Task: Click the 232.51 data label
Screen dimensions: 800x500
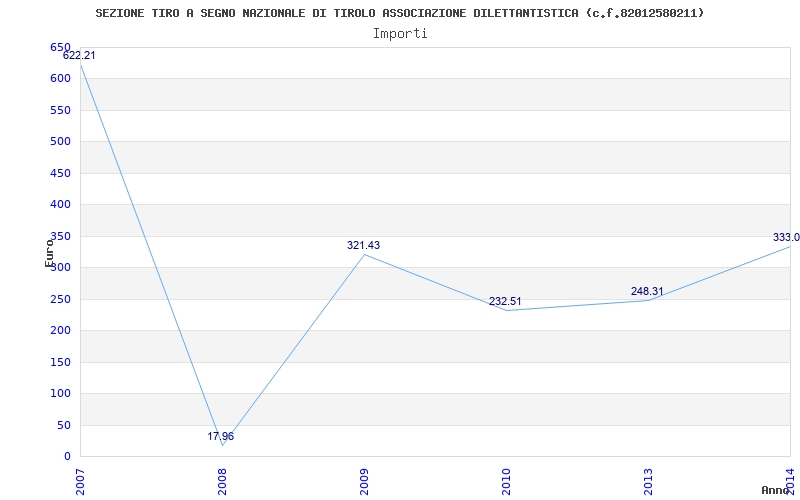Action: 505,302
